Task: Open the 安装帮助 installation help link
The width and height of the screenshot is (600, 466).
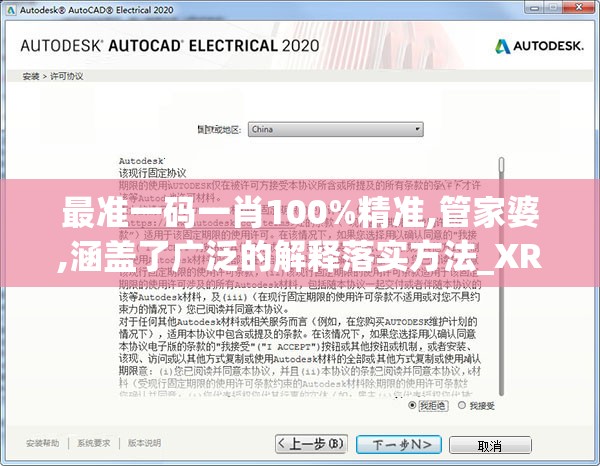Action: pyautogui.click(x=43, y=443)
